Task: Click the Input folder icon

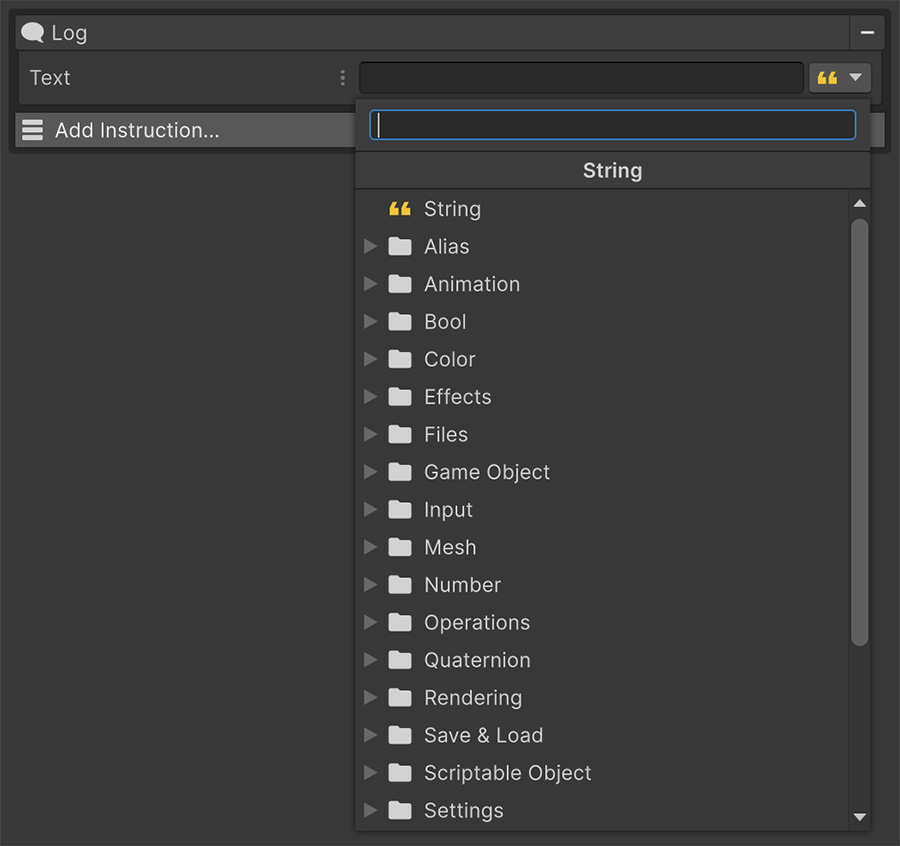Action: pyautogui.click(x=400, y=510)
